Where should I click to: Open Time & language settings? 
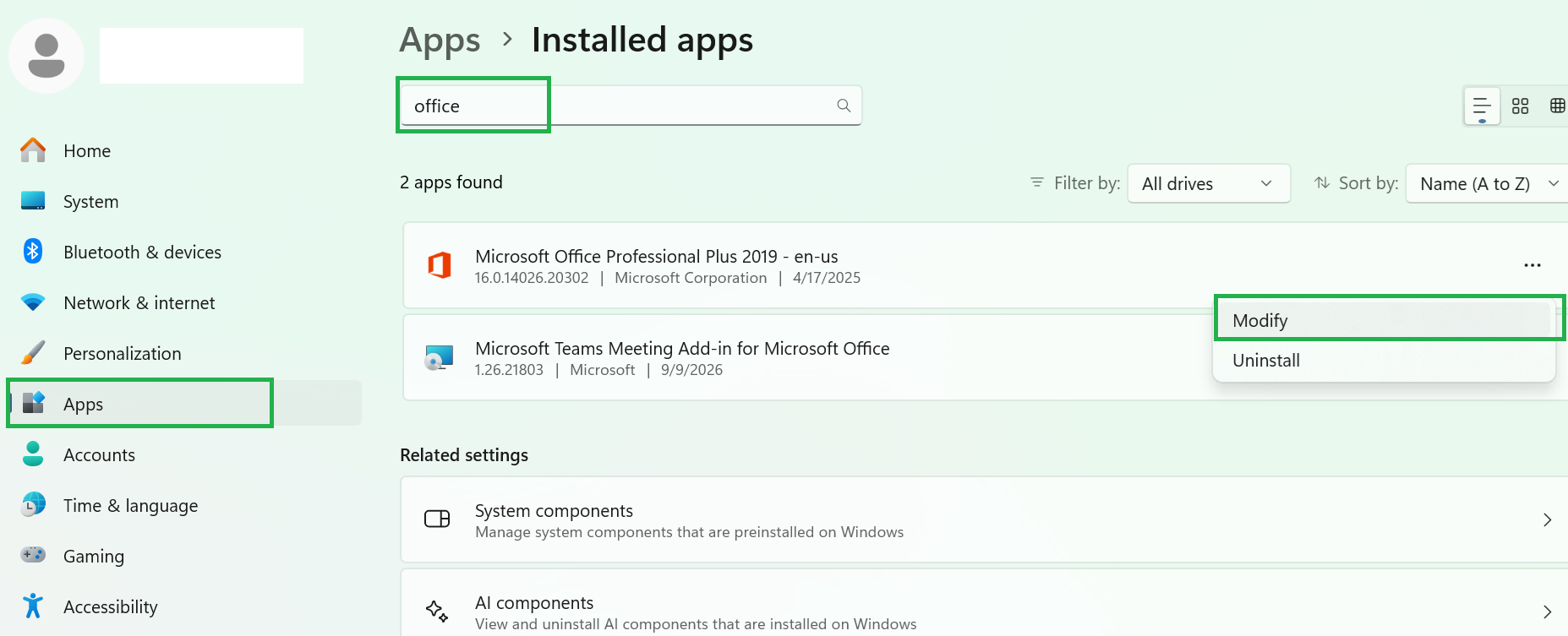point(184,505)
